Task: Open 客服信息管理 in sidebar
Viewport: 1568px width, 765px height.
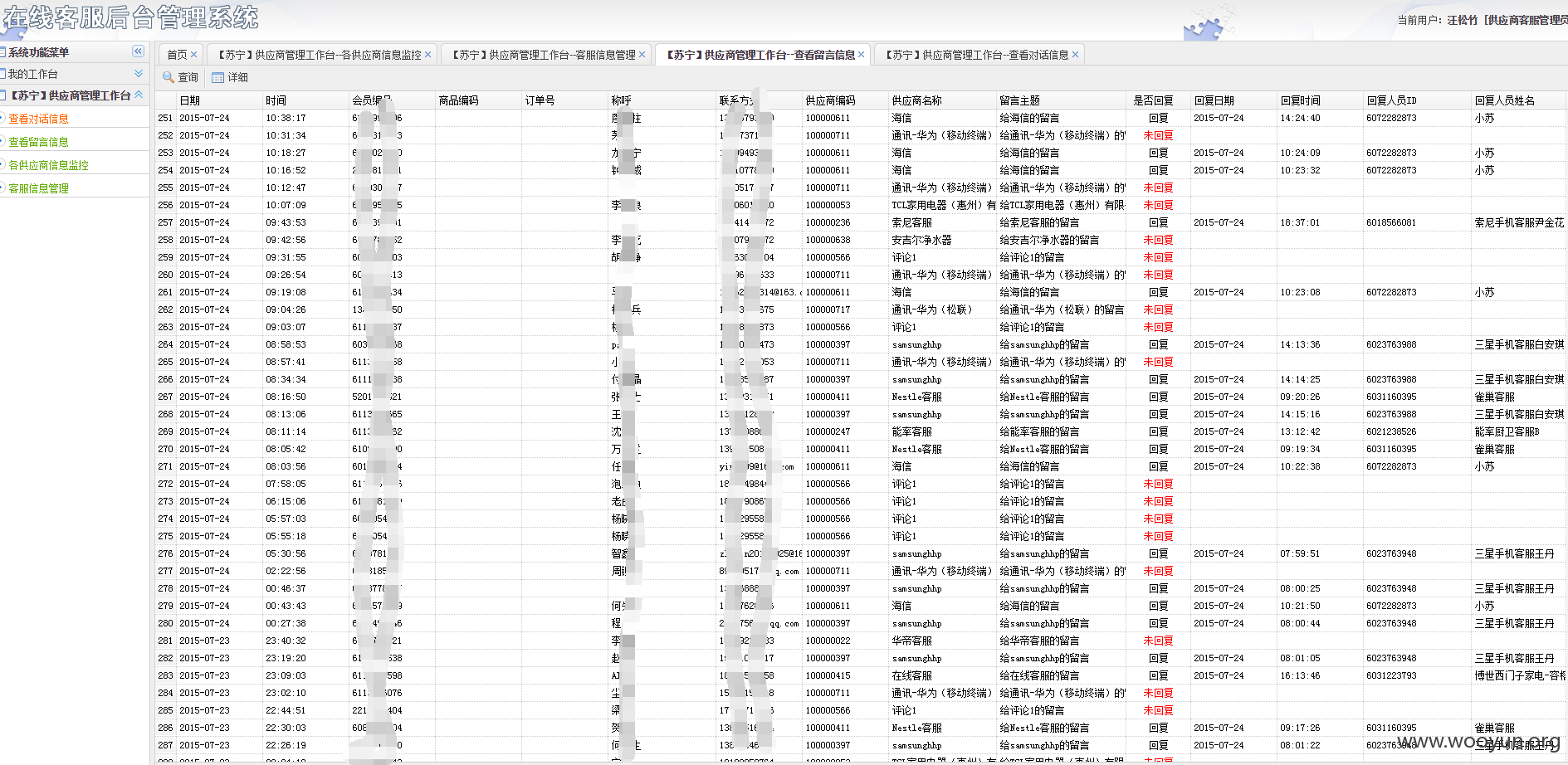Action: point(39,188)
